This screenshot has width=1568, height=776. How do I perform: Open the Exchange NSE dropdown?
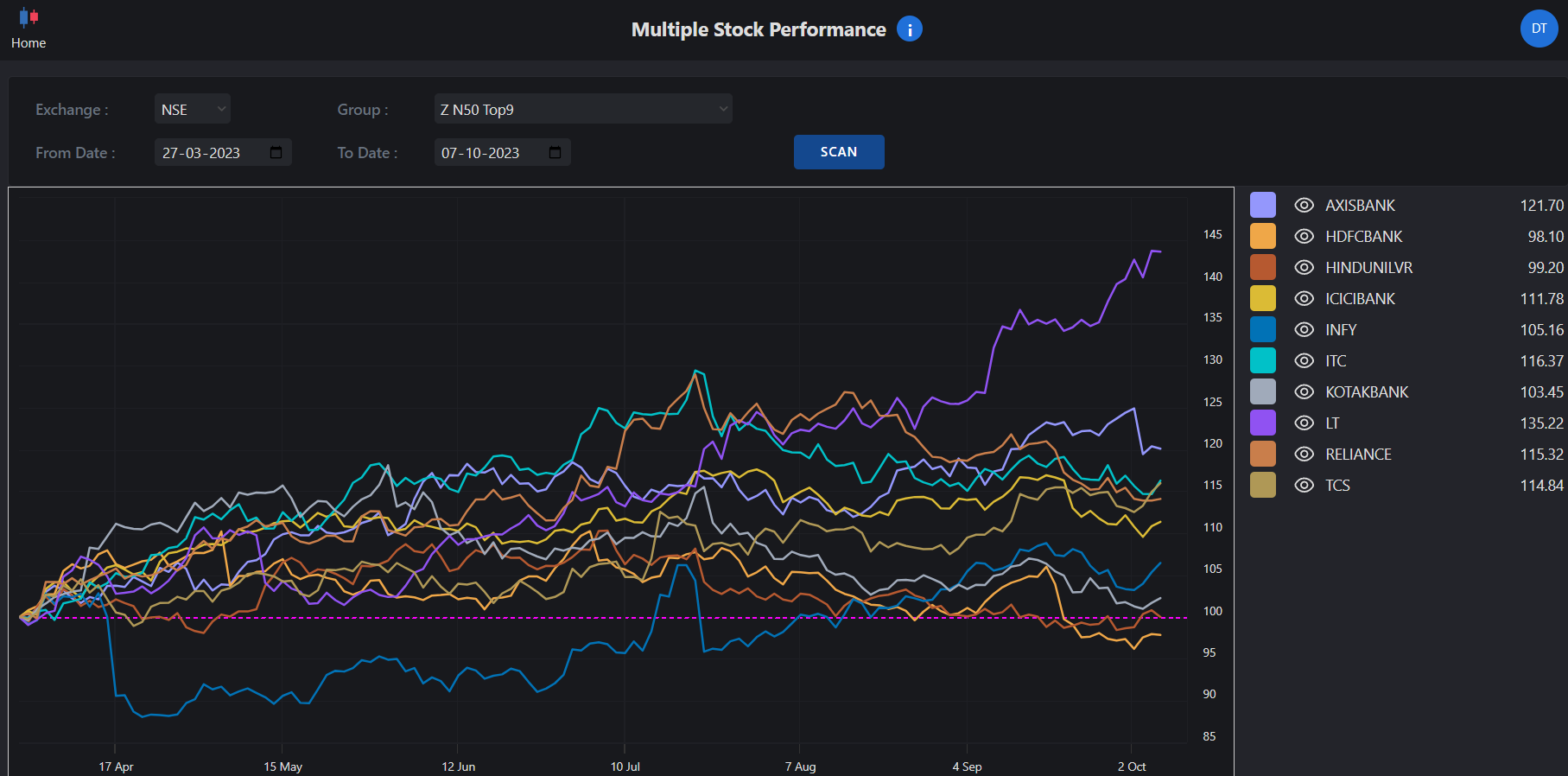click(x=193, y=109)
